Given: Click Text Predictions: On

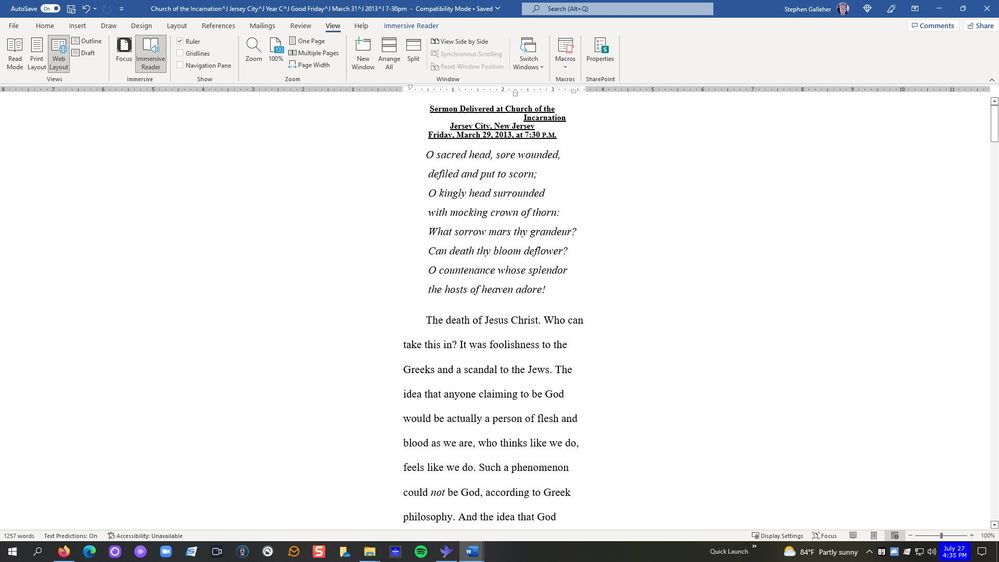Looking at the screenshot, I should (x=71, y=536).
